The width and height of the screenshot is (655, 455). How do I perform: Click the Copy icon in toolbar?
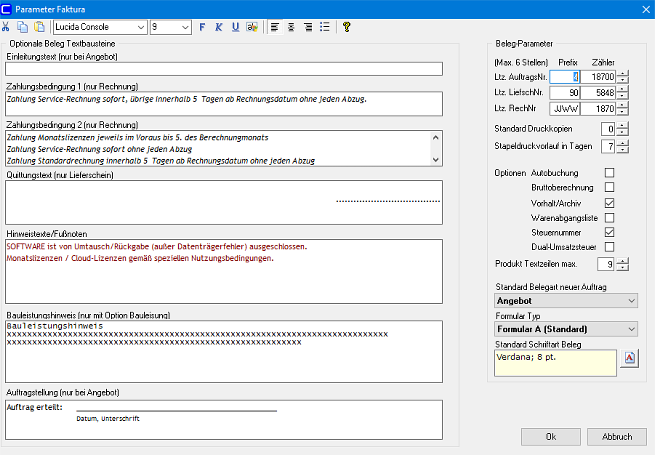(22, 27)
